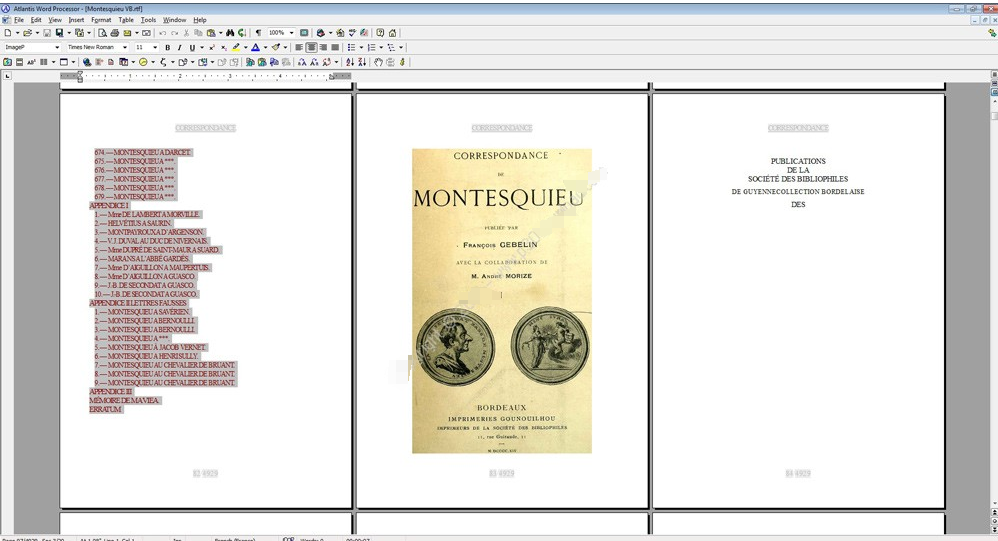This screenshot has width=998, height=541.
Task: Click the Paste clipboard icon
Action: pyautogui.click(x=209, y=33)
